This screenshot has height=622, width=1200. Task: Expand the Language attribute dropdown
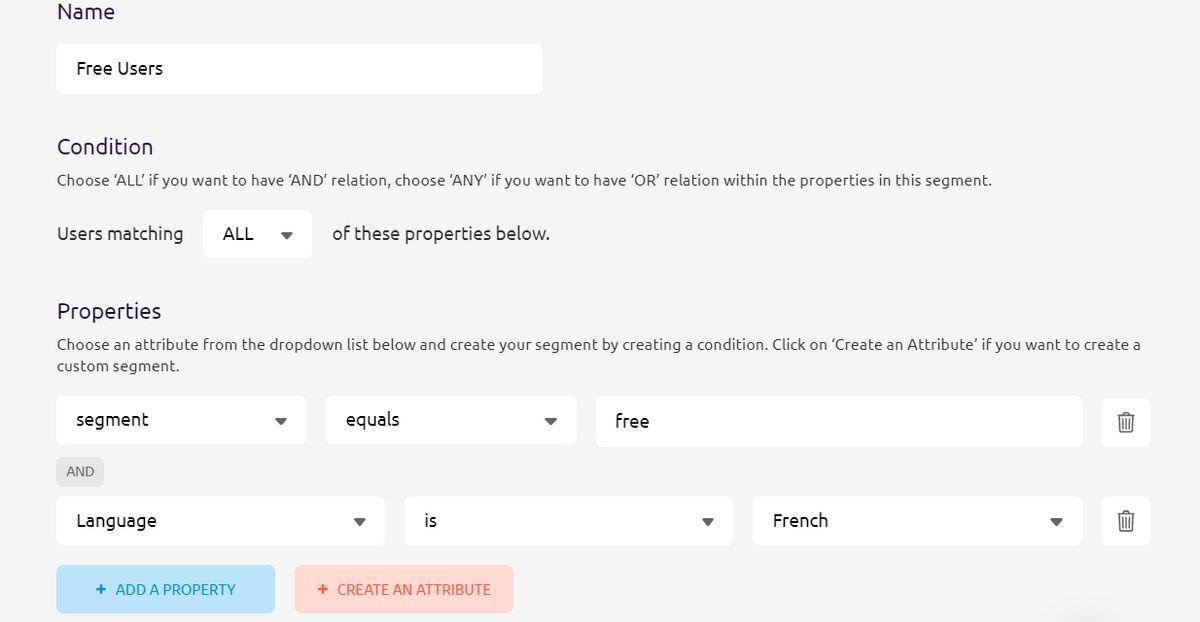220,521
